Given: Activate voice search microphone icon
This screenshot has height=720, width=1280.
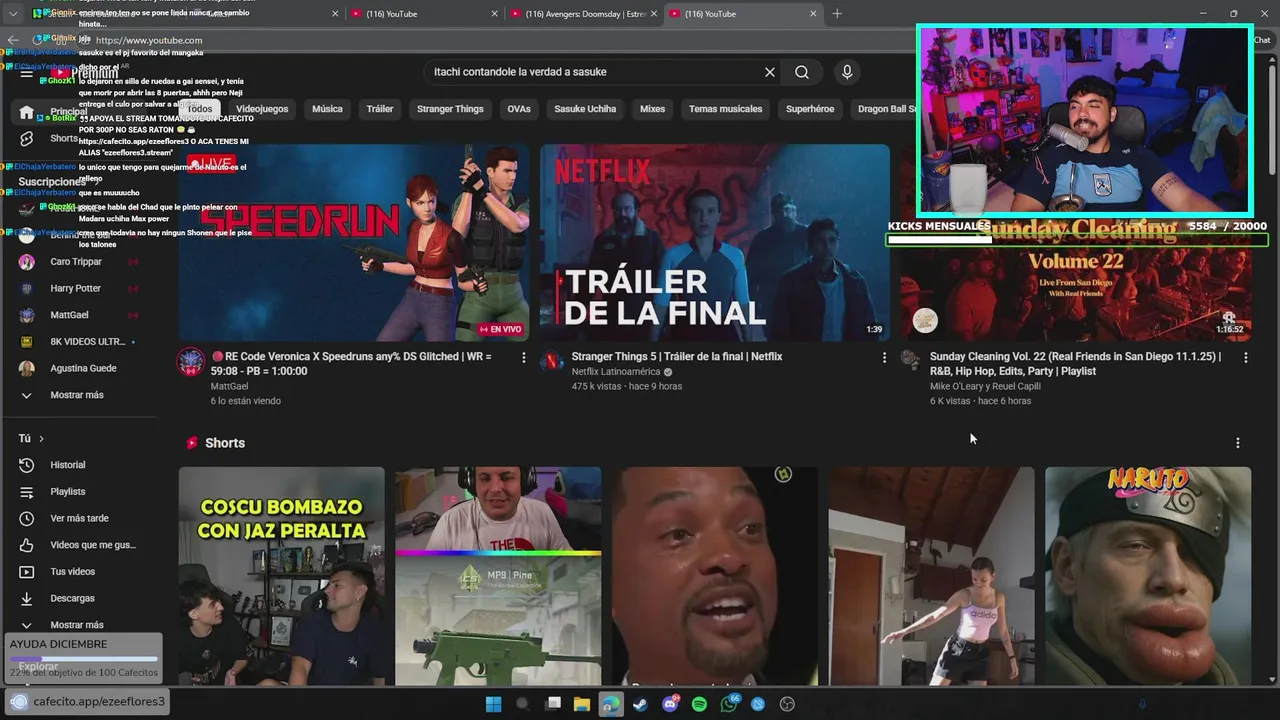Looking at the screenshot, I should pyautogui.click(x=847, y=72).
